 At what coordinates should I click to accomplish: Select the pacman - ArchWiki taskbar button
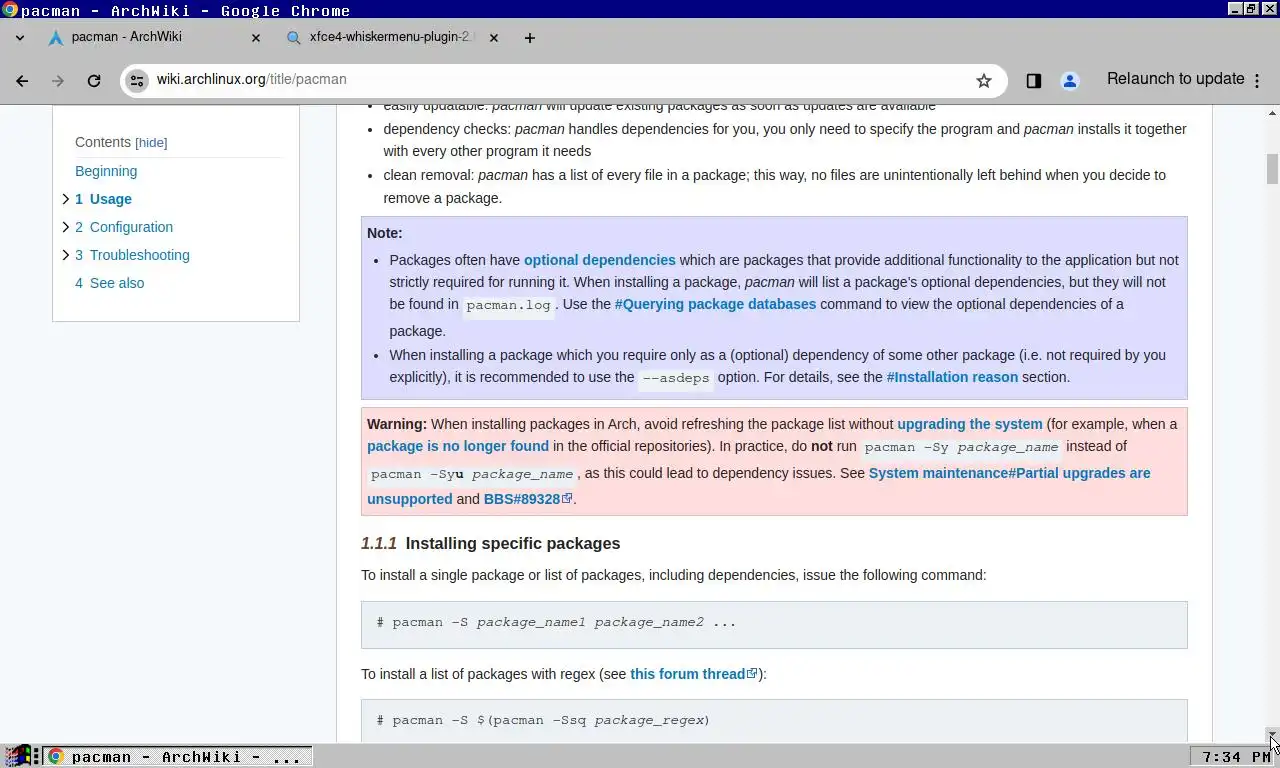[177, 757]
